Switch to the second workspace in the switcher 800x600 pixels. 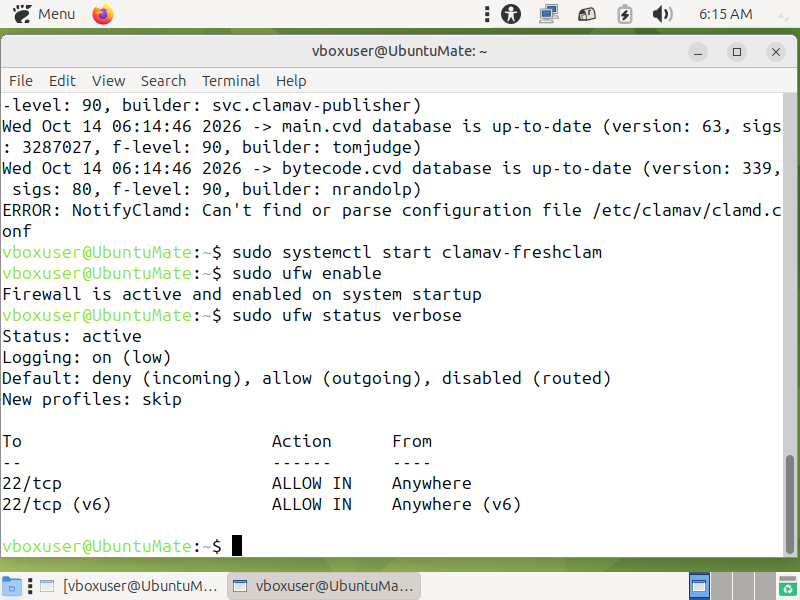(721, 586)
